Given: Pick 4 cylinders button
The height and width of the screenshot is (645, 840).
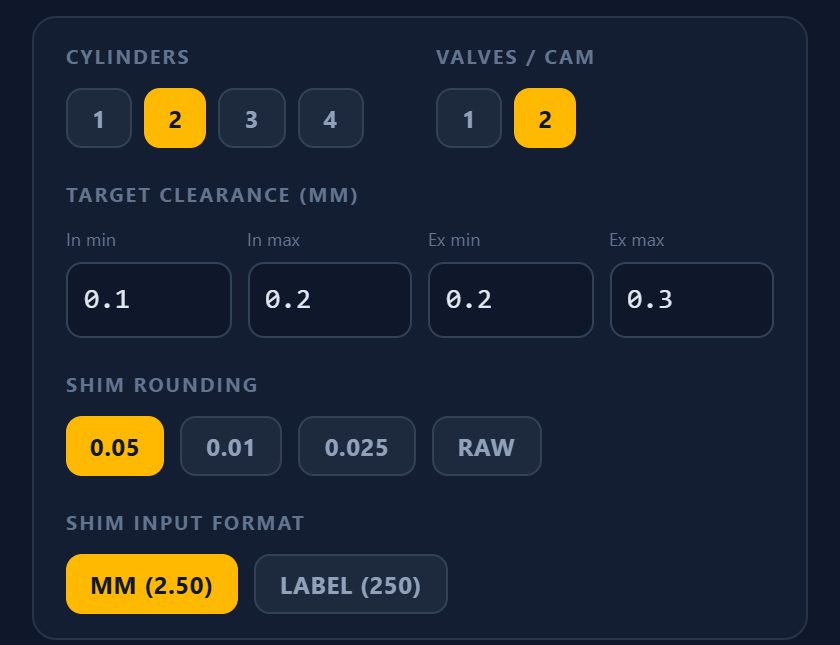Looking at the screenshot, I should pyautogui.click(x=331, y=118).
